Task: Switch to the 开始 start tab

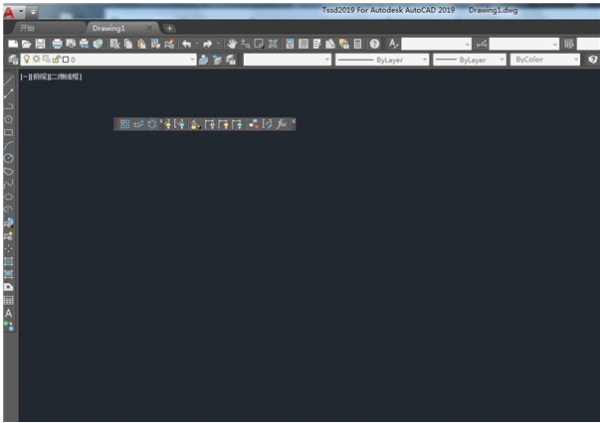Action: (x=28, y=28)
